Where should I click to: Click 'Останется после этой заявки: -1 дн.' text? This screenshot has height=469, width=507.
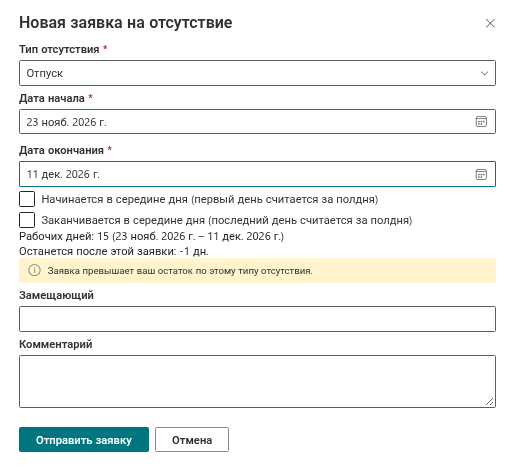click(114, 251)
